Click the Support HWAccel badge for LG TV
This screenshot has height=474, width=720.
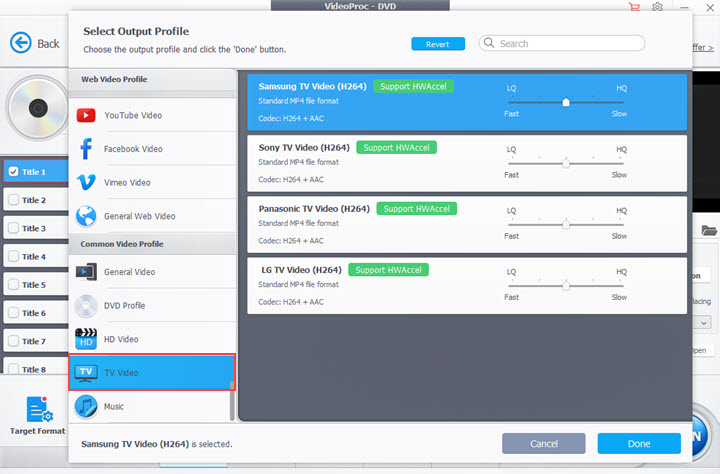388,270
